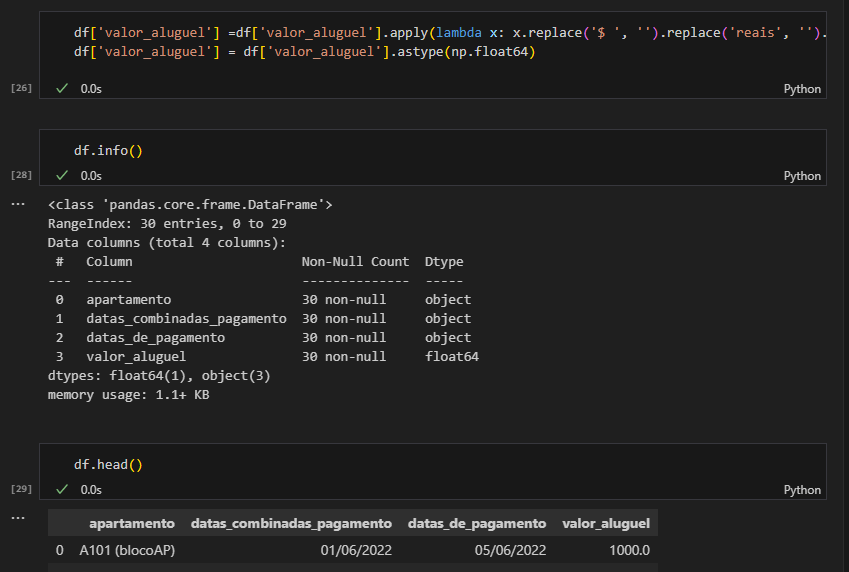Click the float64 dtype in valor_aluguel row

[452, 356]
